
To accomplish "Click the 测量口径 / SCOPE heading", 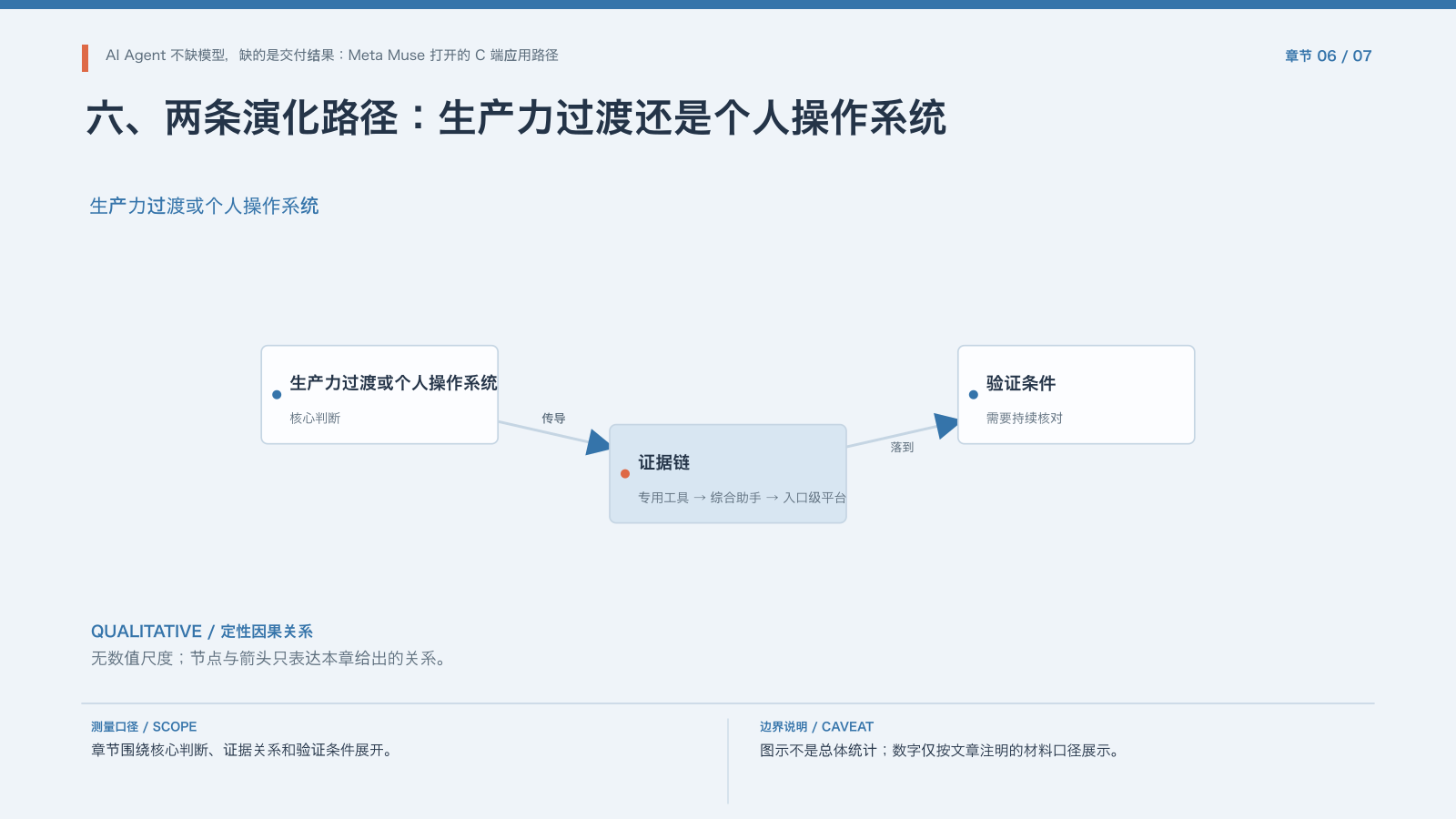I will click(x=144, y=727).
